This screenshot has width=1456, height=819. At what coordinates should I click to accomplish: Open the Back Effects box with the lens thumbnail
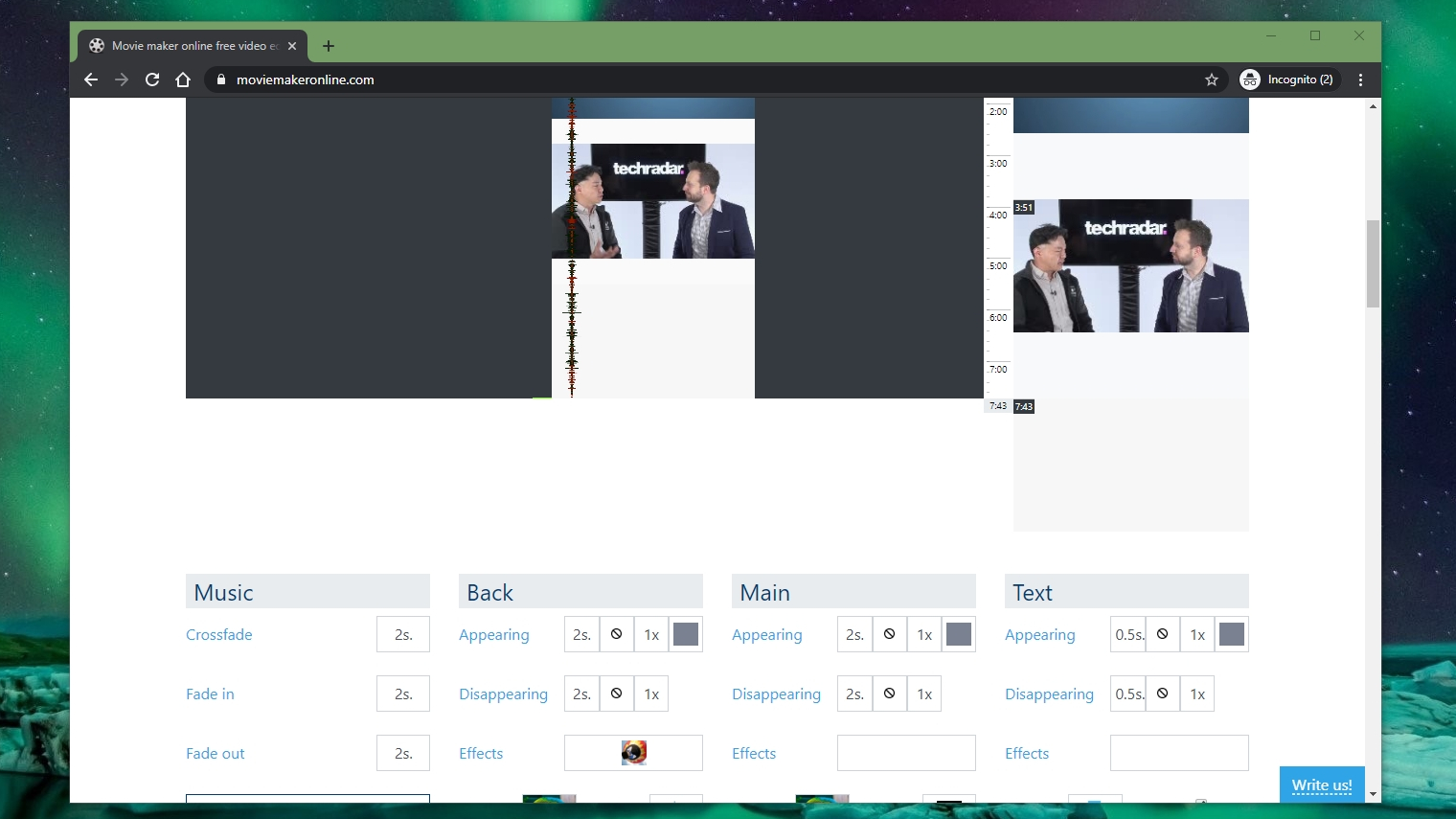coord(633,753)
